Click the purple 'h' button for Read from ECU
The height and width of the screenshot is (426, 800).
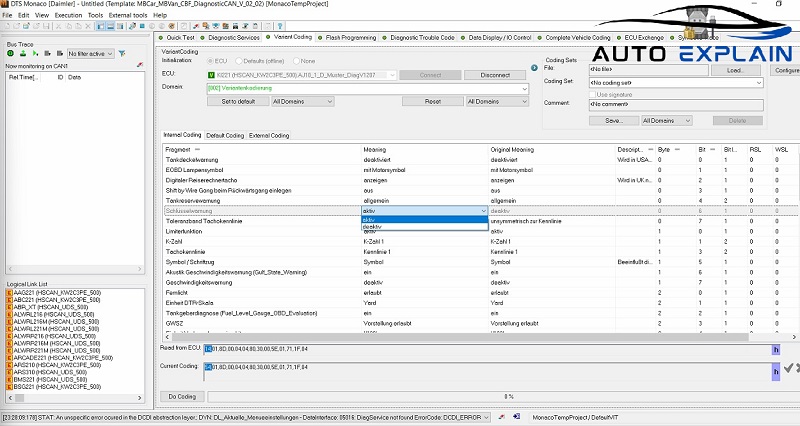point(774,349)
